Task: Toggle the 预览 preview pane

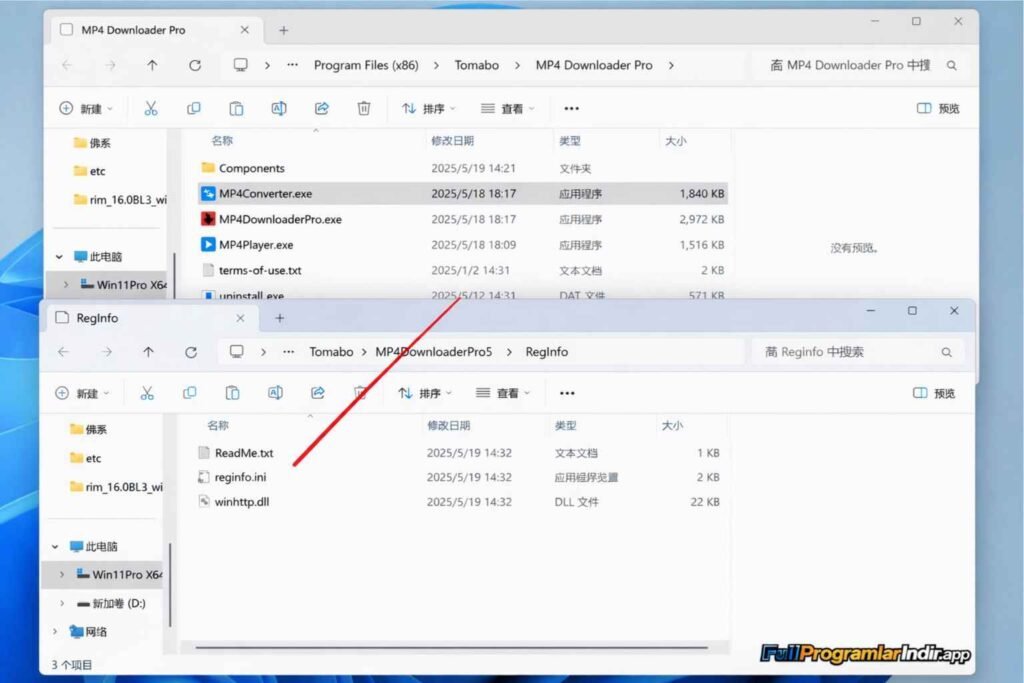Action: (x=936, y=108)
